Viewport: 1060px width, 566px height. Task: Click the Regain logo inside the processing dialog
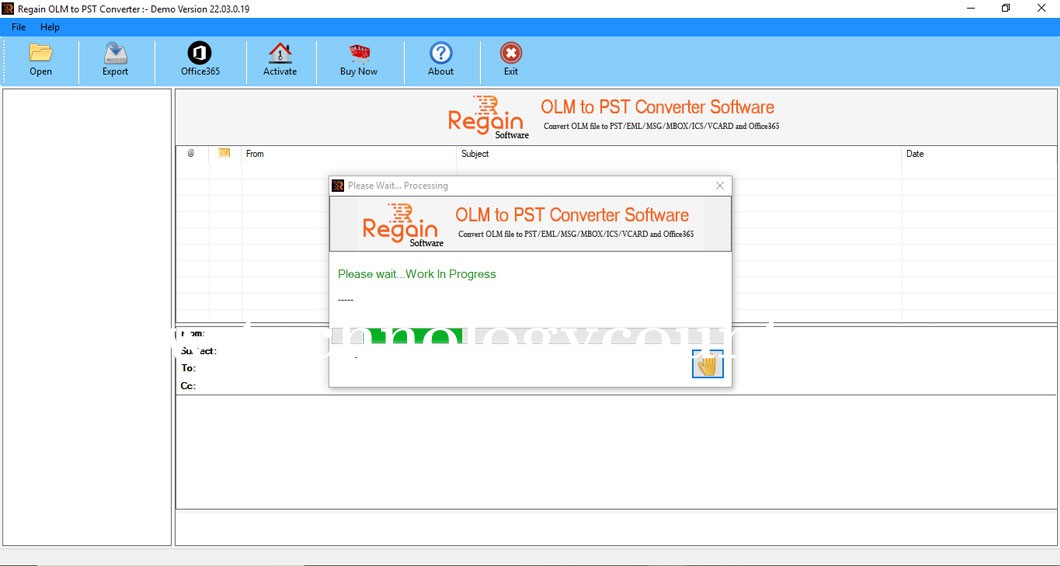[403, 225]
